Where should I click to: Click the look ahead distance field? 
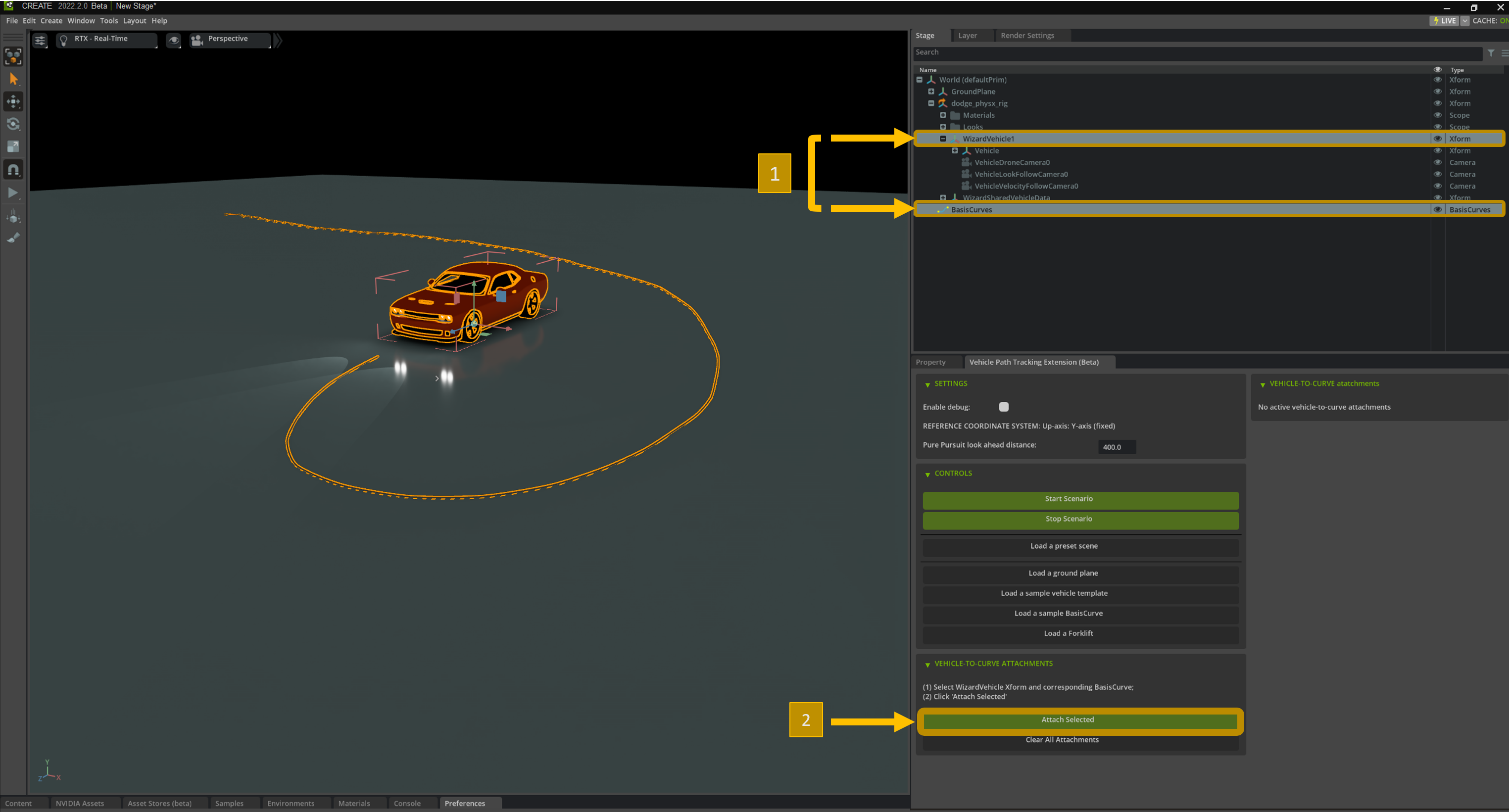[x=1117, y=447]
